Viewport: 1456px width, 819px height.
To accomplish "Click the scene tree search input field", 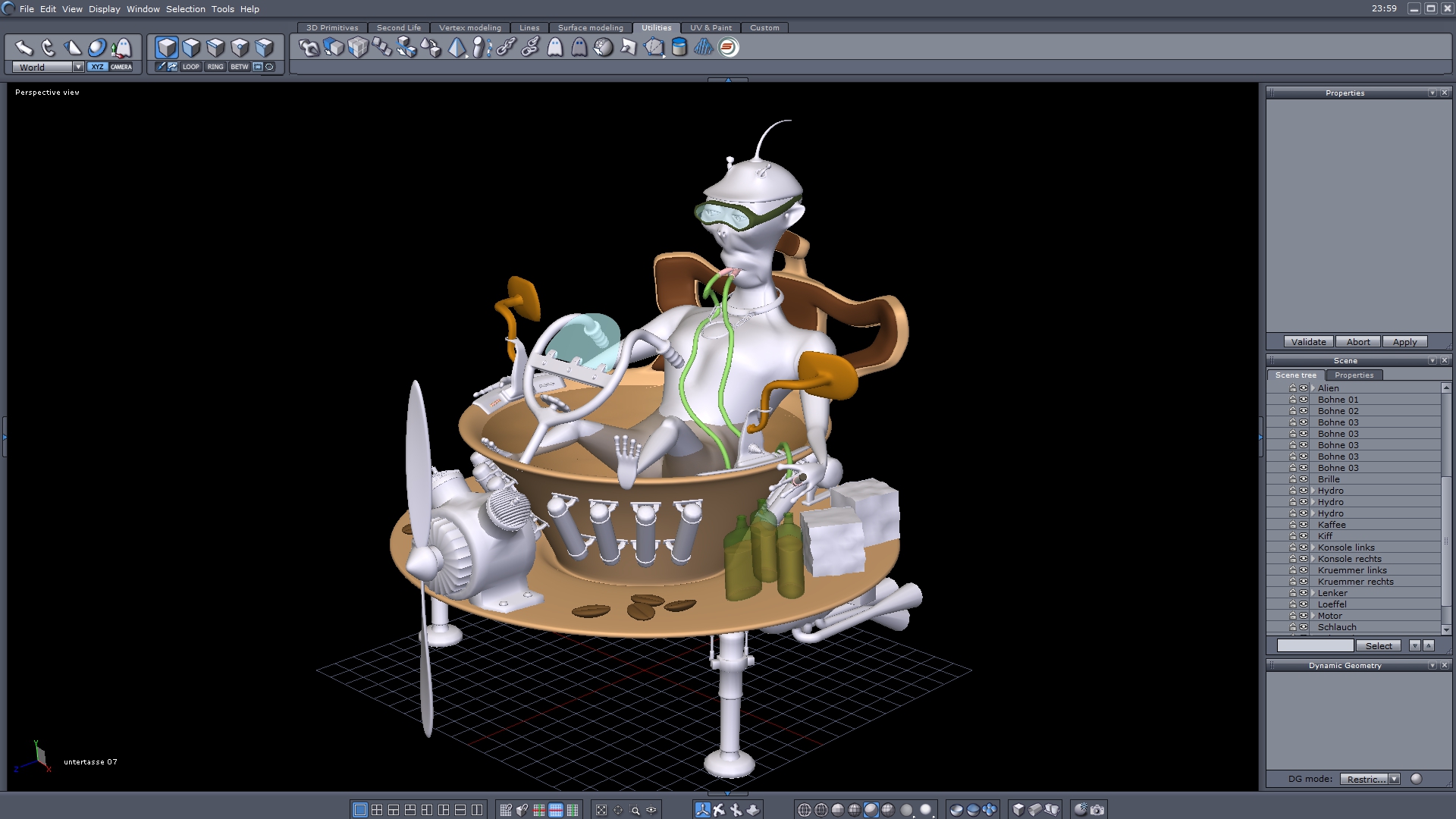I will pos(1315,646).
